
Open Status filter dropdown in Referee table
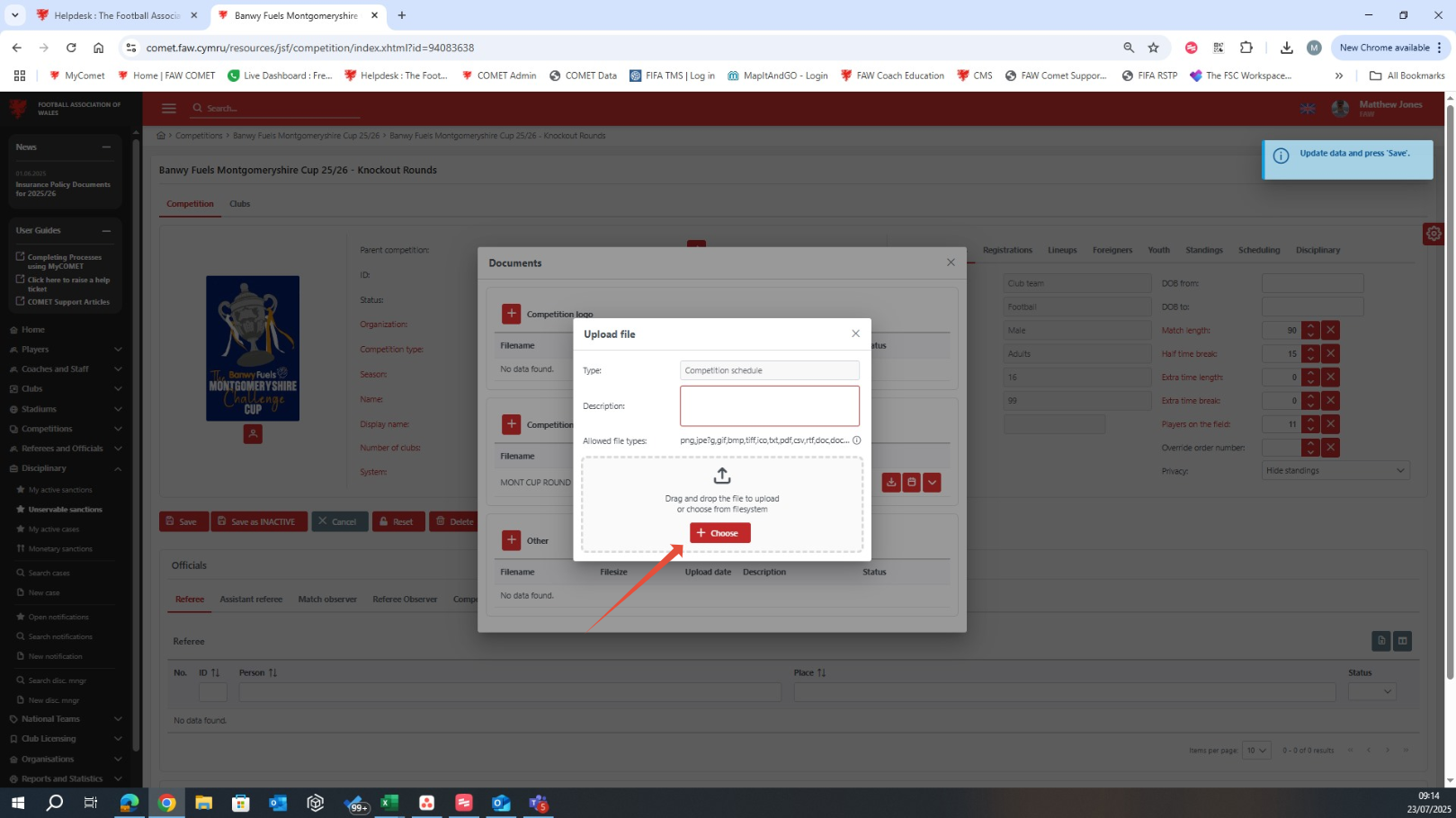click(1371, 691)
